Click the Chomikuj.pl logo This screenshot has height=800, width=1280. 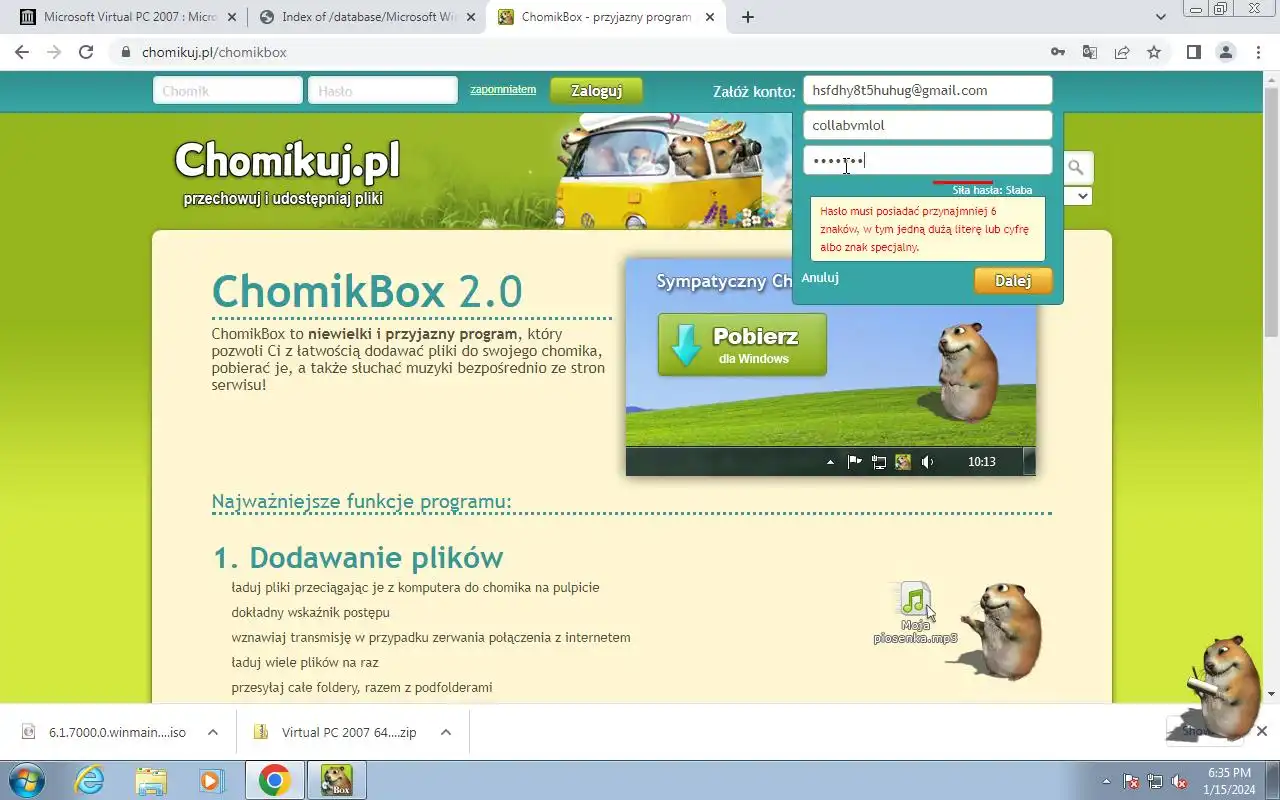[287, 160]
